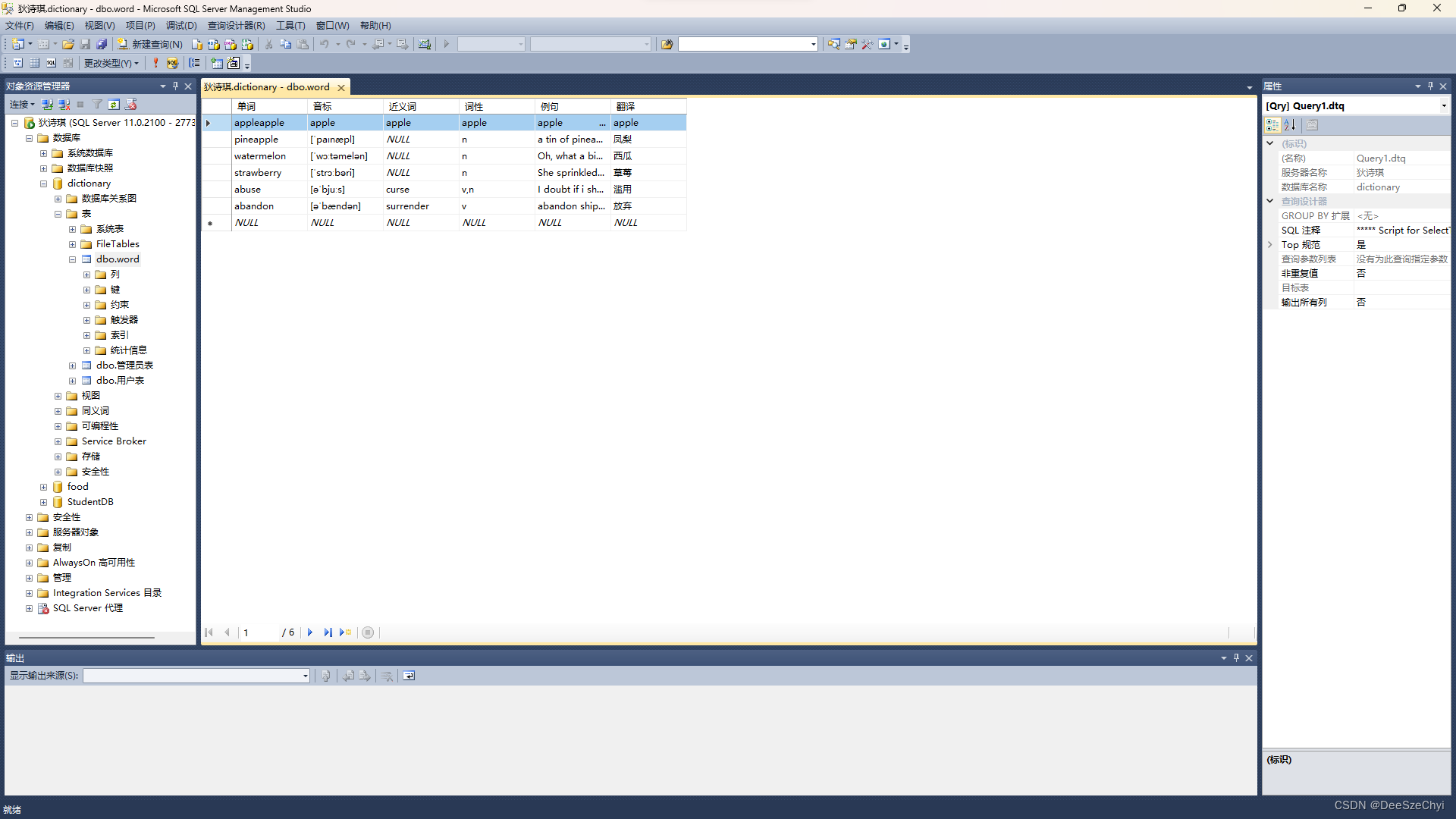Toggle auto-hide on the 属性 panel
1456x819 pixels.
point(1429,86)
